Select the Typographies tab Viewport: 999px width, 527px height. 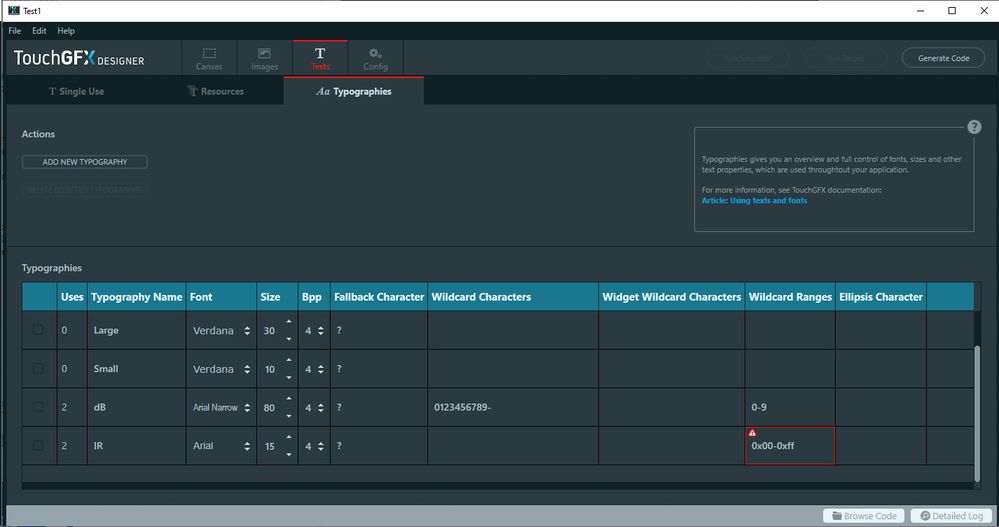pyautogui.click(x=354, y=91)
